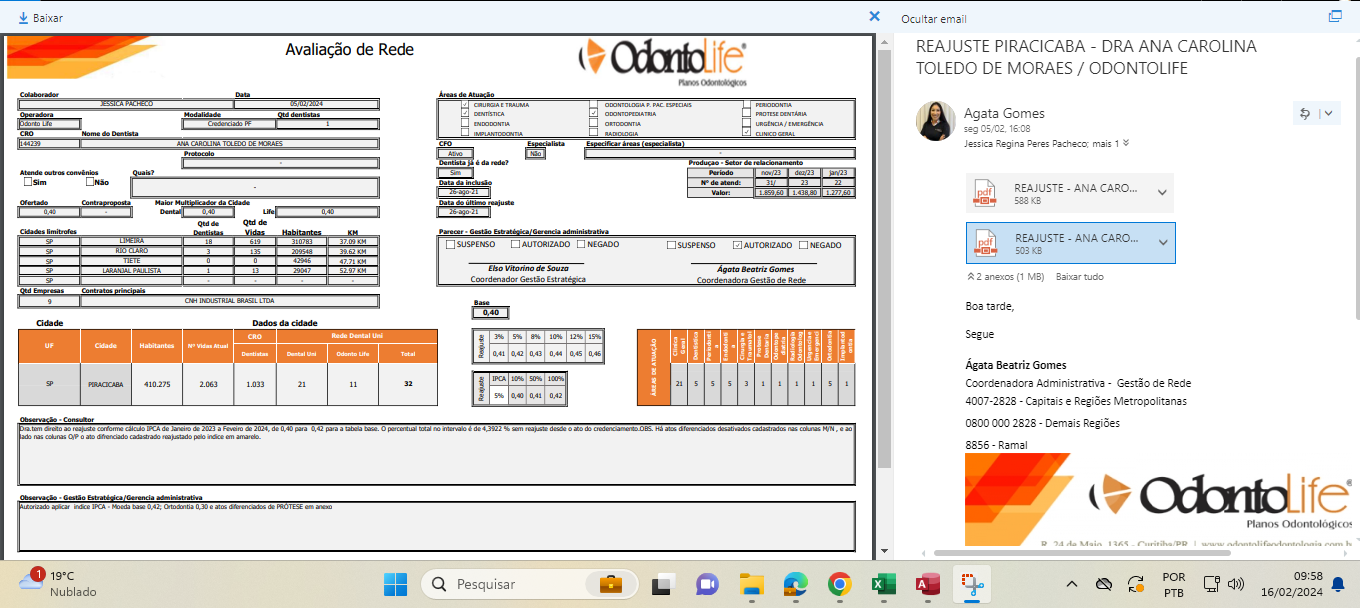
Task: Open the weather widget 19°C Nublado
Action: pos(59,584)
